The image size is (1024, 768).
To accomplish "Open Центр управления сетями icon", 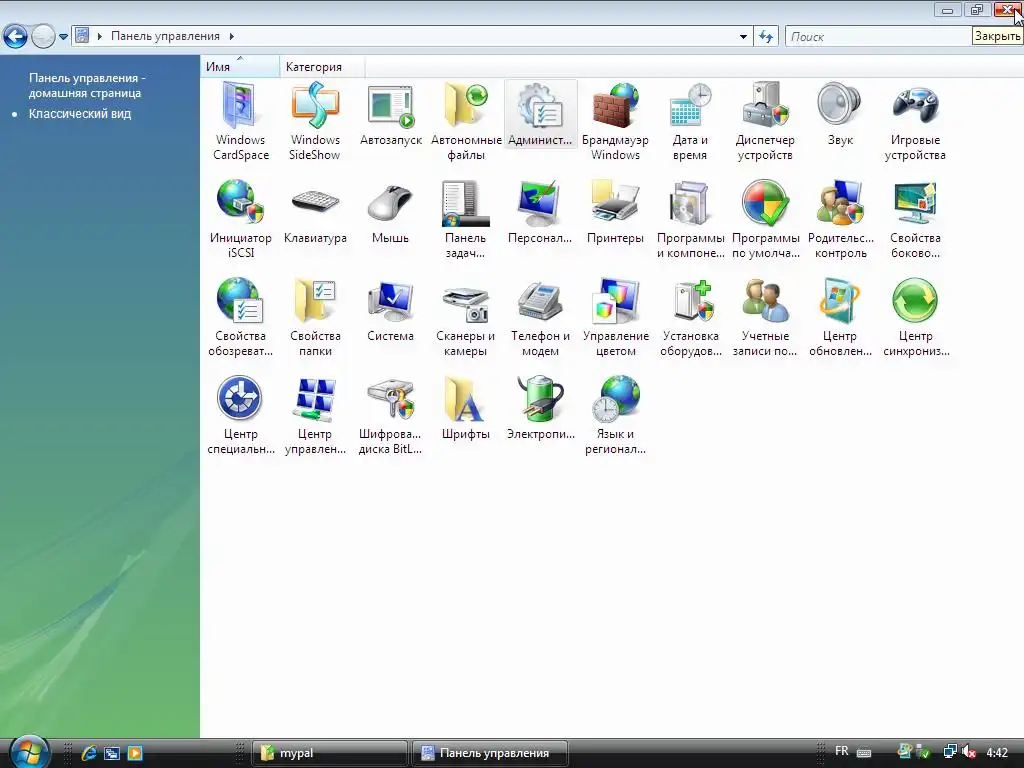I will point(315,415).
